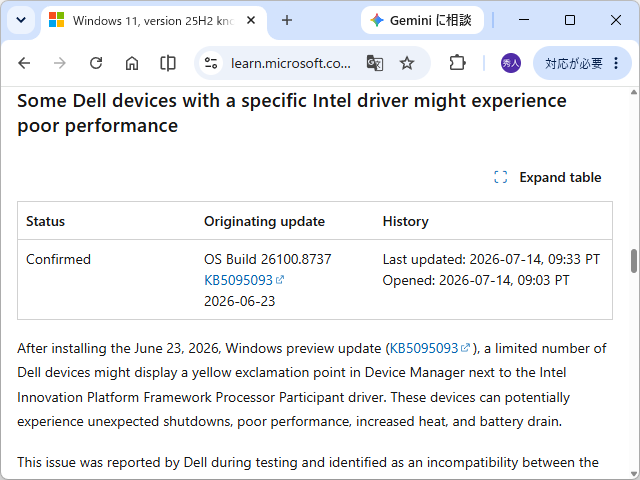Click the learn.microsoft.com address field
Image resolution: width=640 pixels, height=480 pixels.
click(291, 63)
